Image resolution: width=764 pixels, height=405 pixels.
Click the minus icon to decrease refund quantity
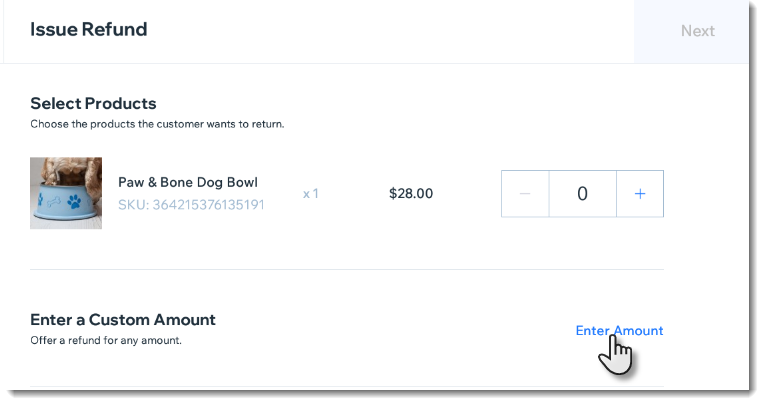click(x=525, y=193)
